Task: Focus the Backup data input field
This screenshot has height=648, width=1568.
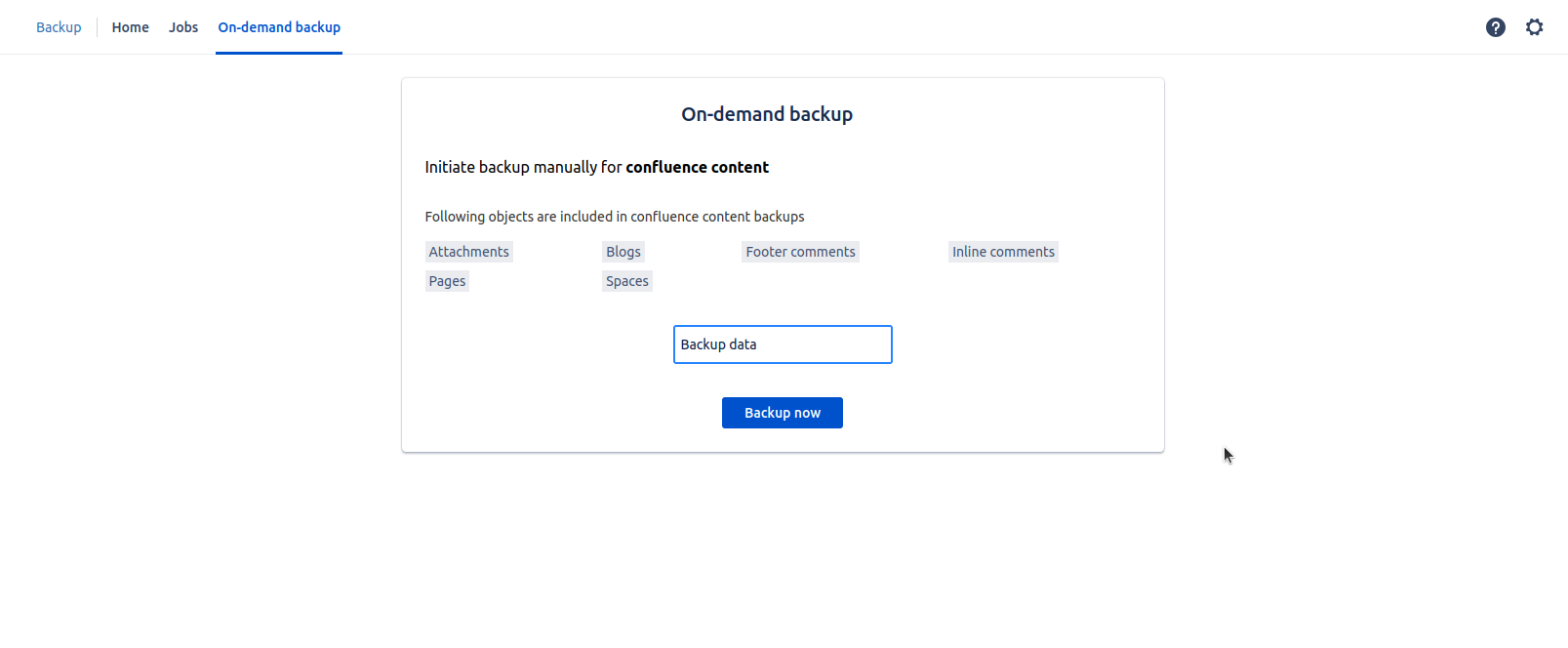Action: pos(783,344)
